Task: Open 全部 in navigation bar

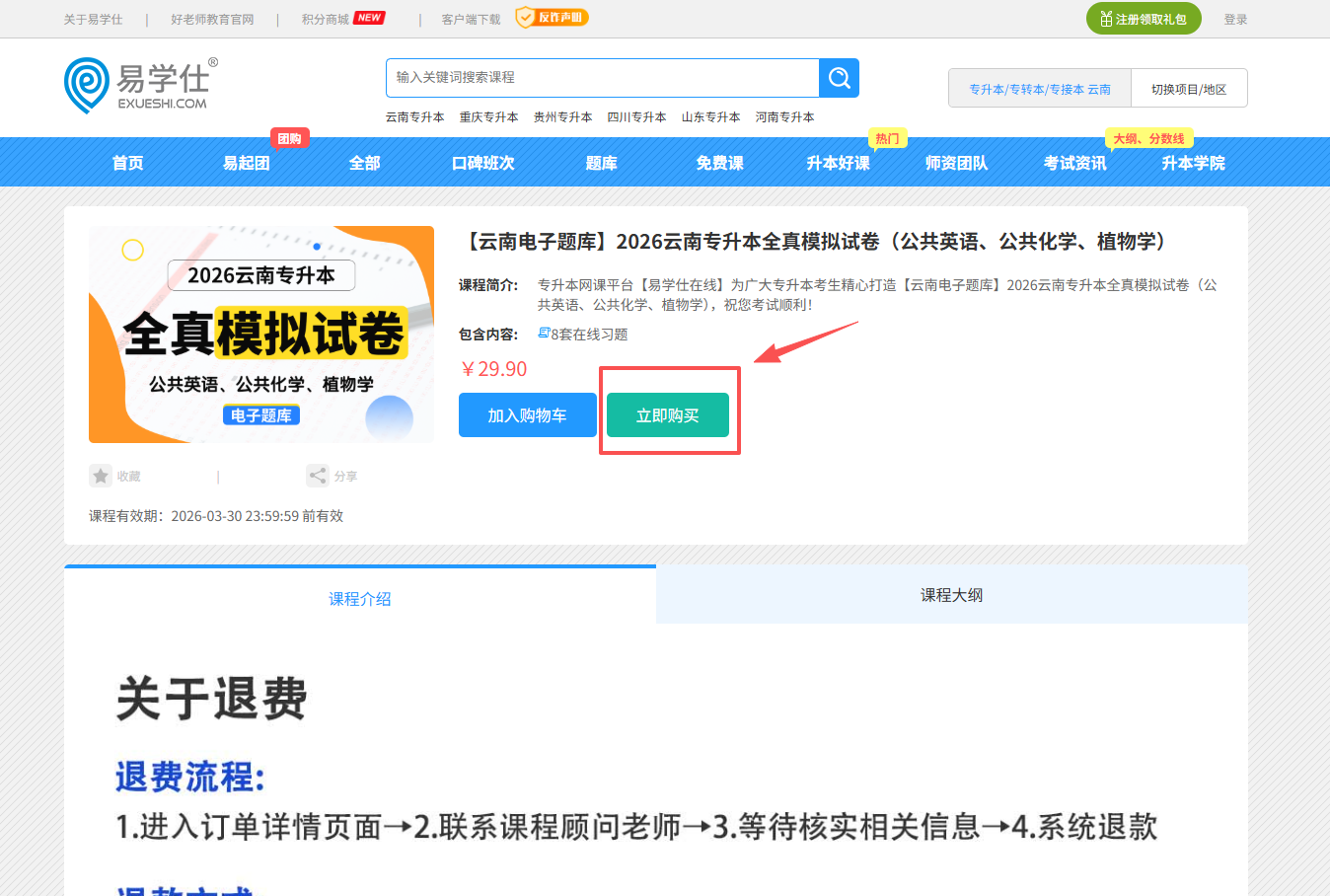Action: [365, 163]
